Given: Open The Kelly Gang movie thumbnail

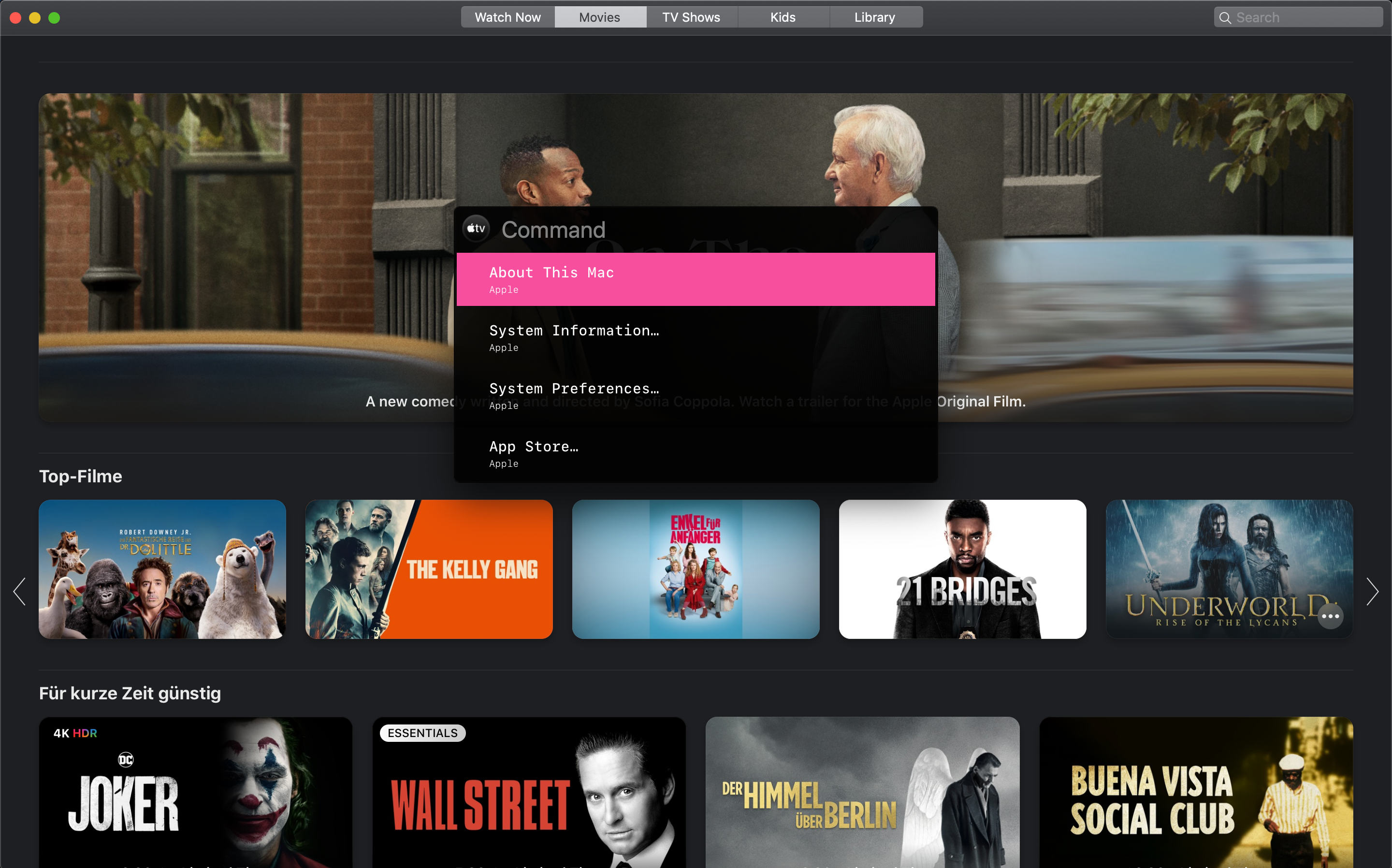Looking at the screenshot, I should 429,569.
